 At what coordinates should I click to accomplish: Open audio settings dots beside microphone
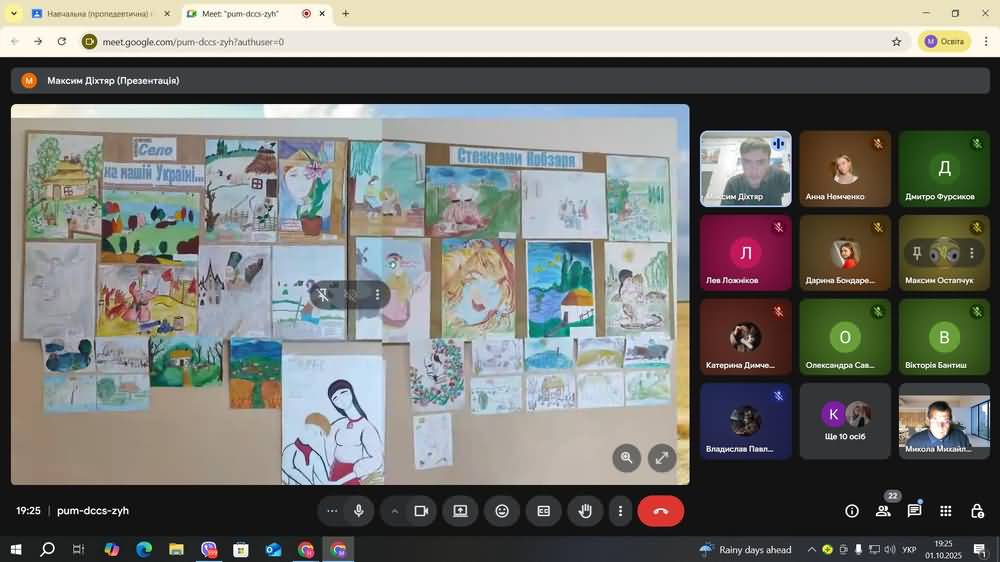pyautogui.click(x=332, y=511)
